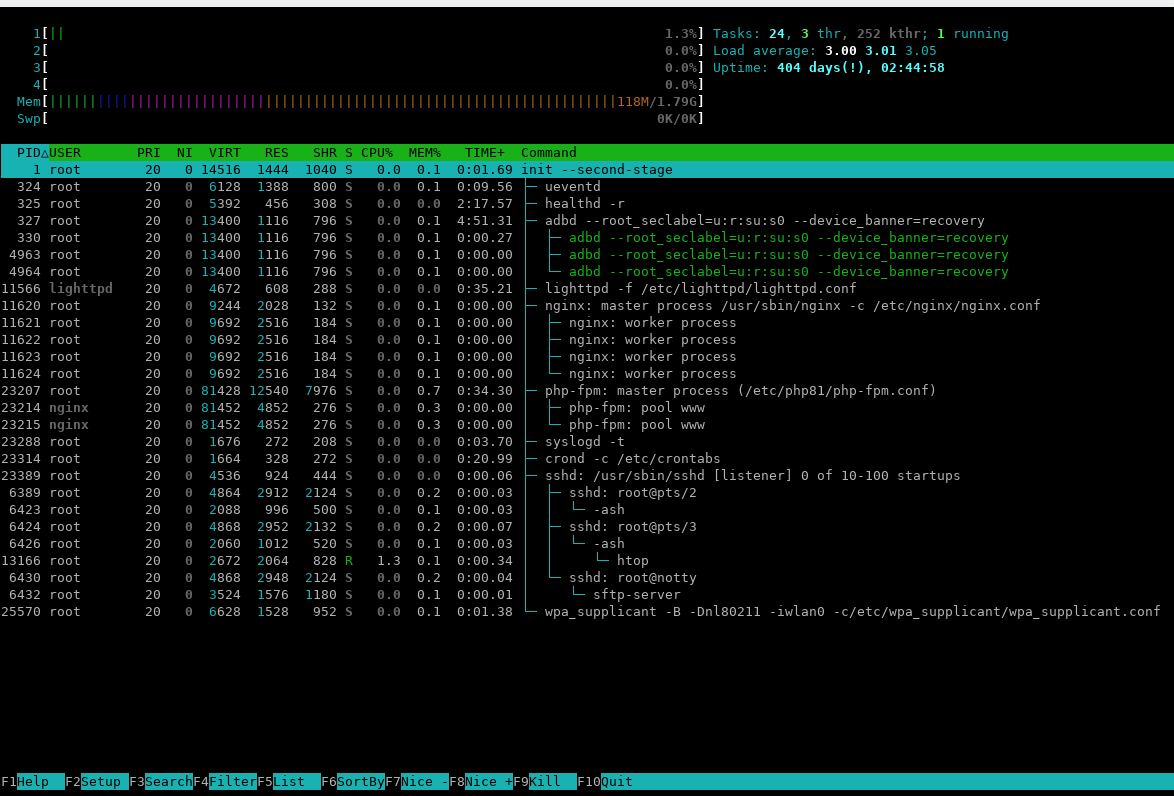Screen dimensions: 1174x796
Task: Select the php-fpm master process row
Action: point(587,391)
